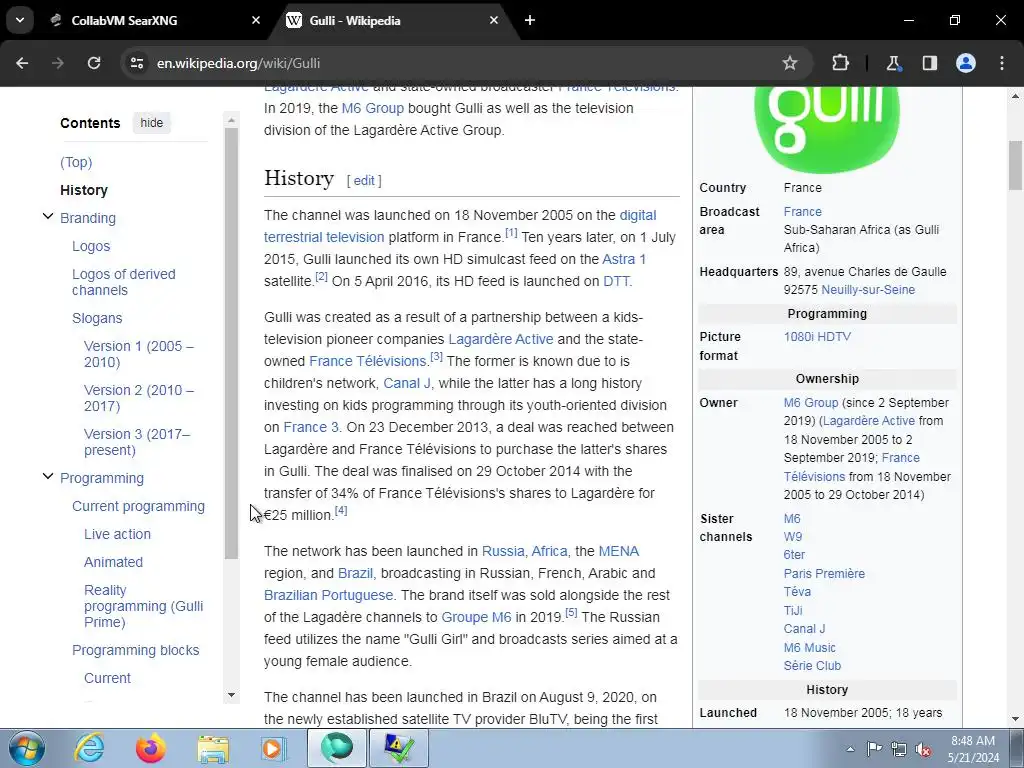Open Chrome Labs flask icon
1024x768 pixels.
point(893,63)
